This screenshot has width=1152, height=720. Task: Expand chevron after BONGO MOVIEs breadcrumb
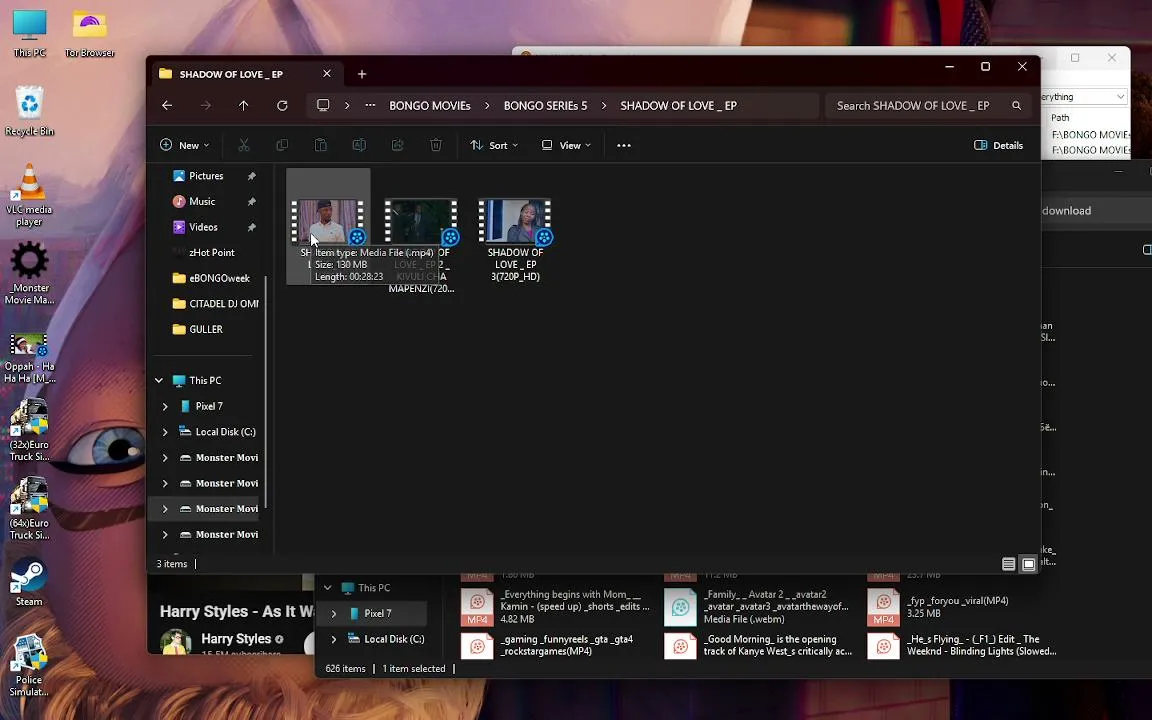(487, 106)
